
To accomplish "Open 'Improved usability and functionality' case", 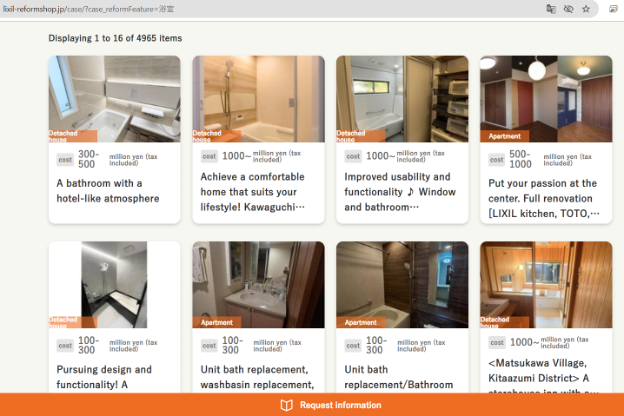I will pos(400,192).
